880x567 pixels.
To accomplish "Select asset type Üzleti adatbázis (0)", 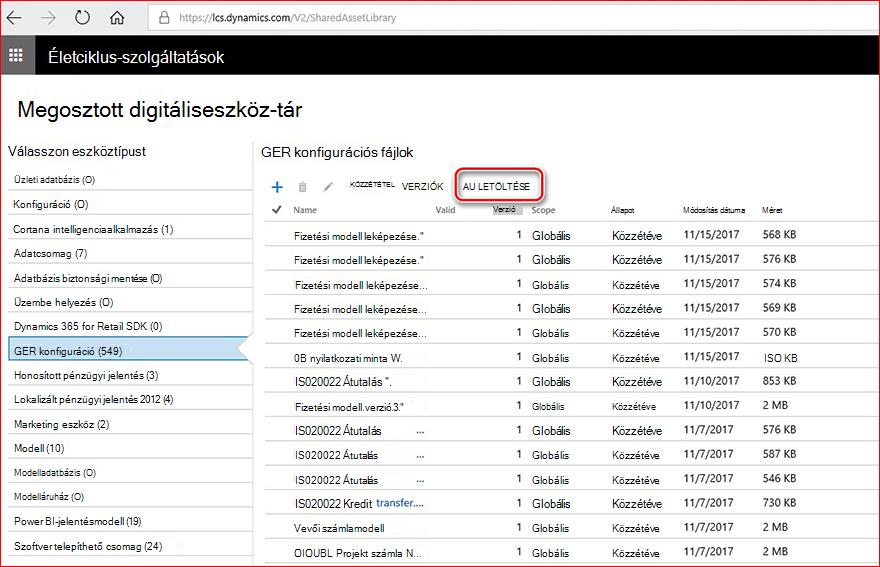I will (x=130, y=180).
